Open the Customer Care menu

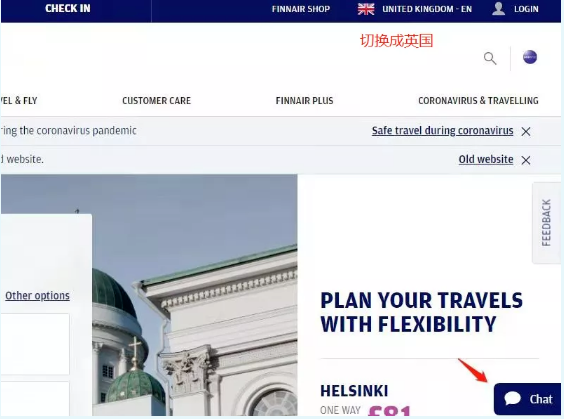156,101
